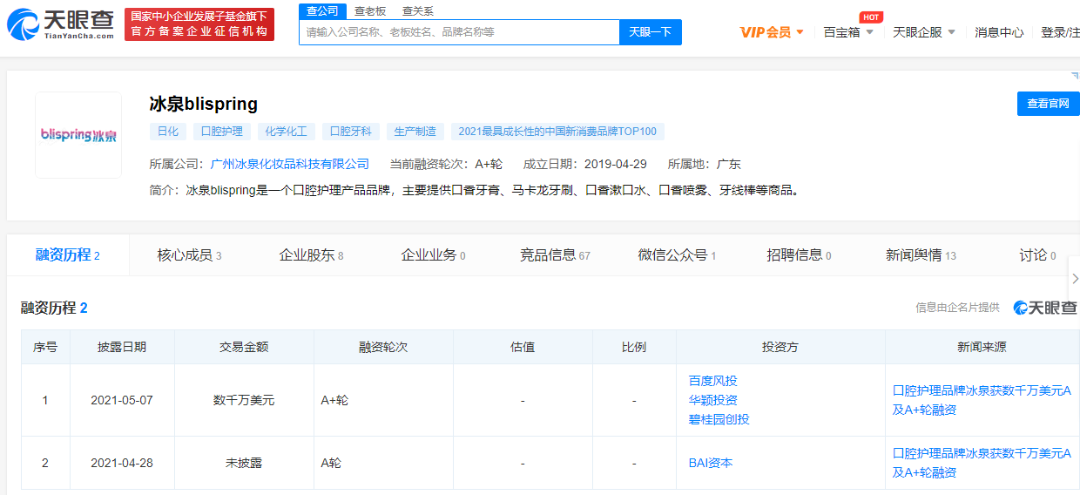Open the blispring brand logo thumbnail
Image resolution: width=1080 pixels, height=495 pixels.
[x=79, y=135]
